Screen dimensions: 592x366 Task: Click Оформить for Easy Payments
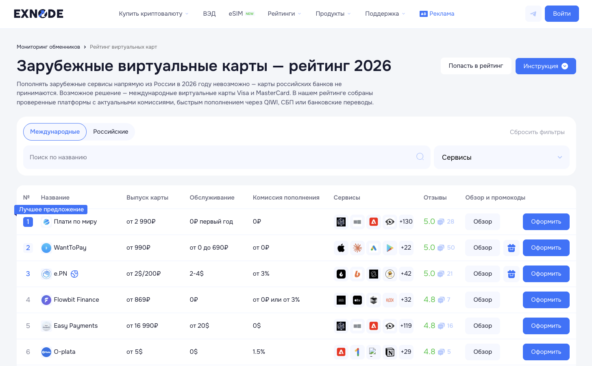546,326
